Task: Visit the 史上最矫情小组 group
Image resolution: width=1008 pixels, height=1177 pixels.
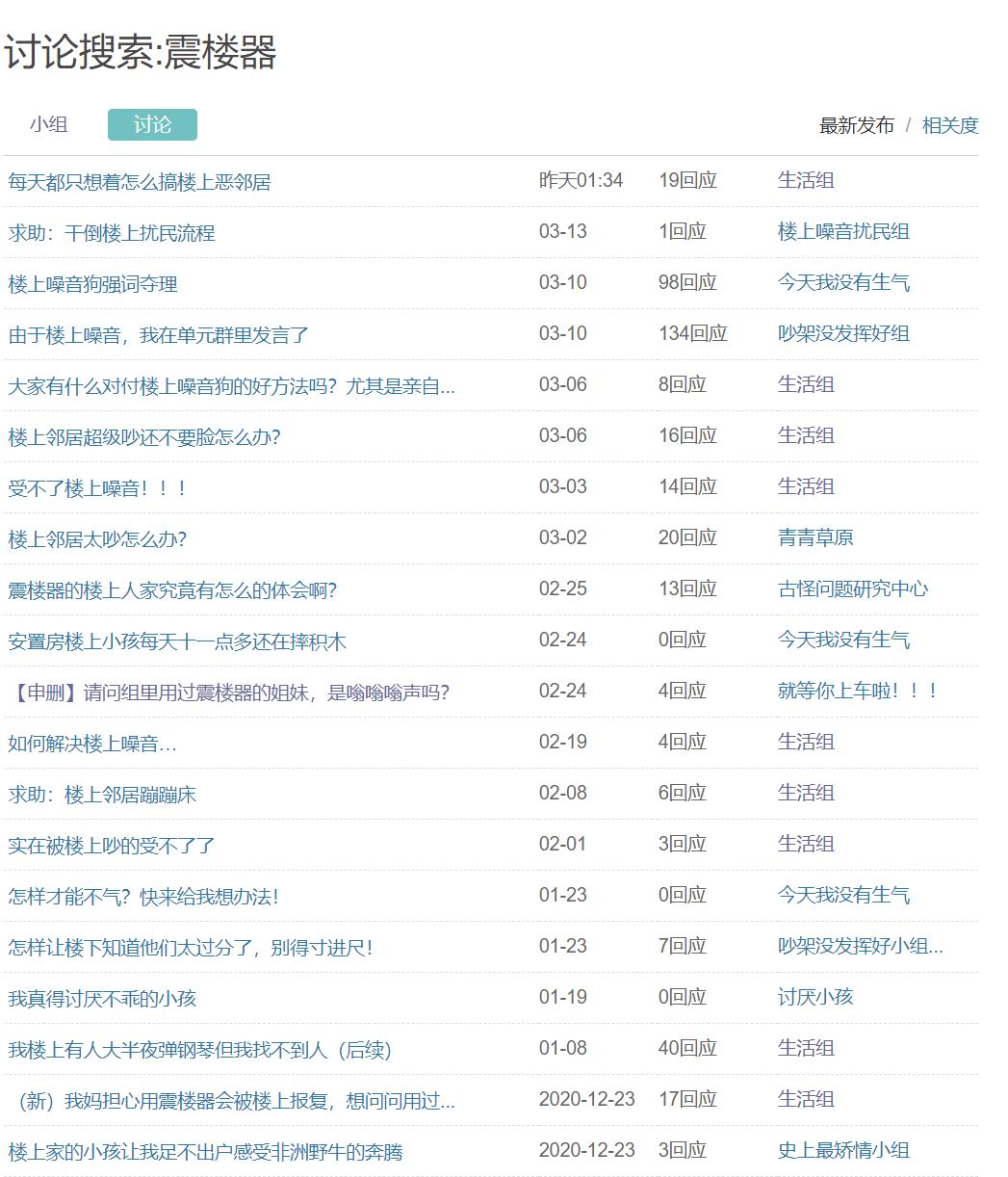Action: click(843, 1150)
